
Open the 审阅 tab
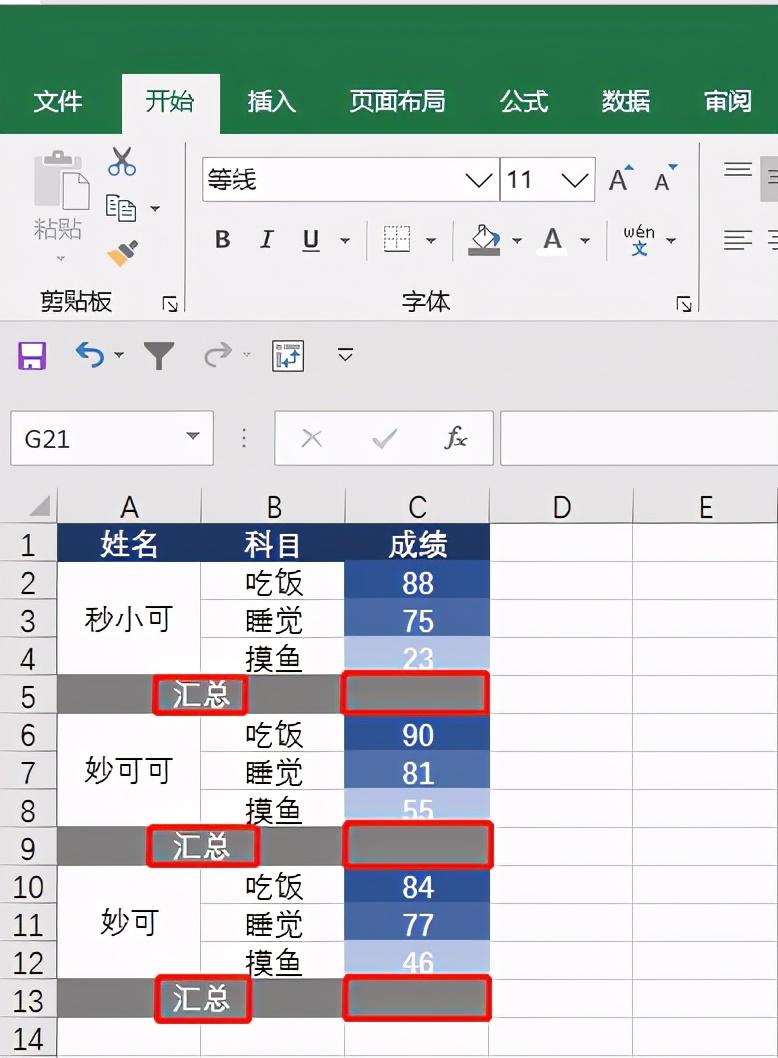tap(727, 102)
